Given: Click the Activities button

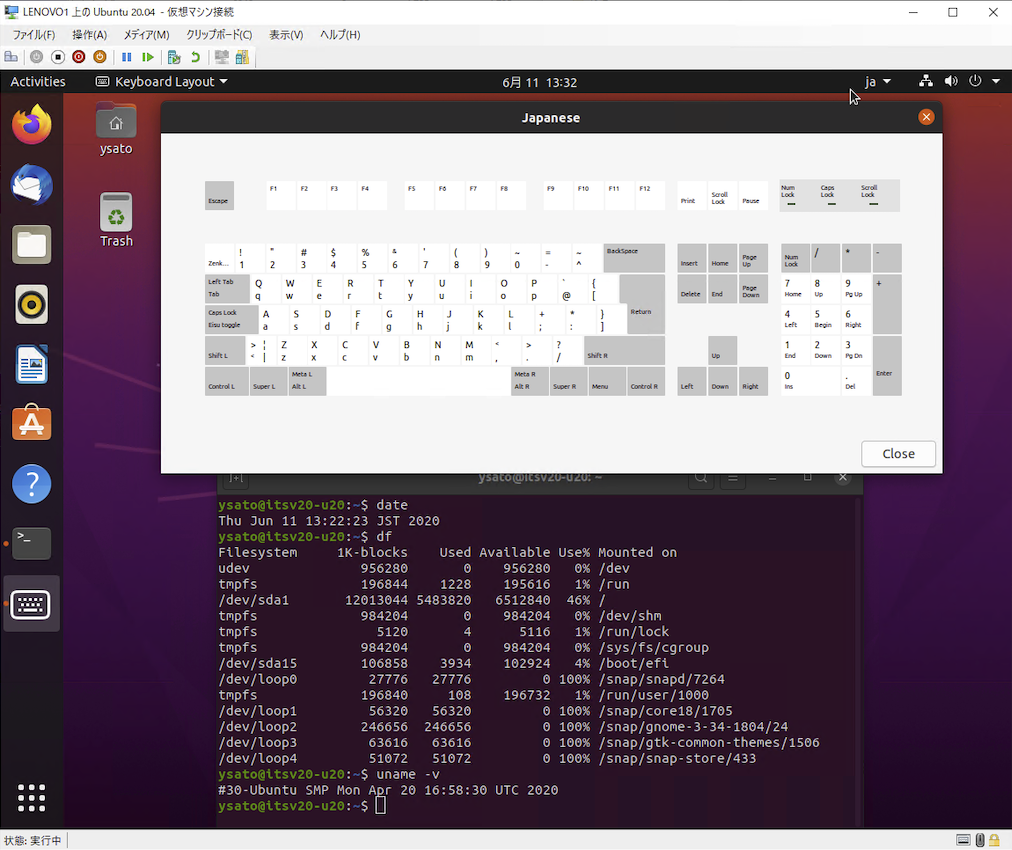Looking at the screenshot, I should (x=38, y=82).
